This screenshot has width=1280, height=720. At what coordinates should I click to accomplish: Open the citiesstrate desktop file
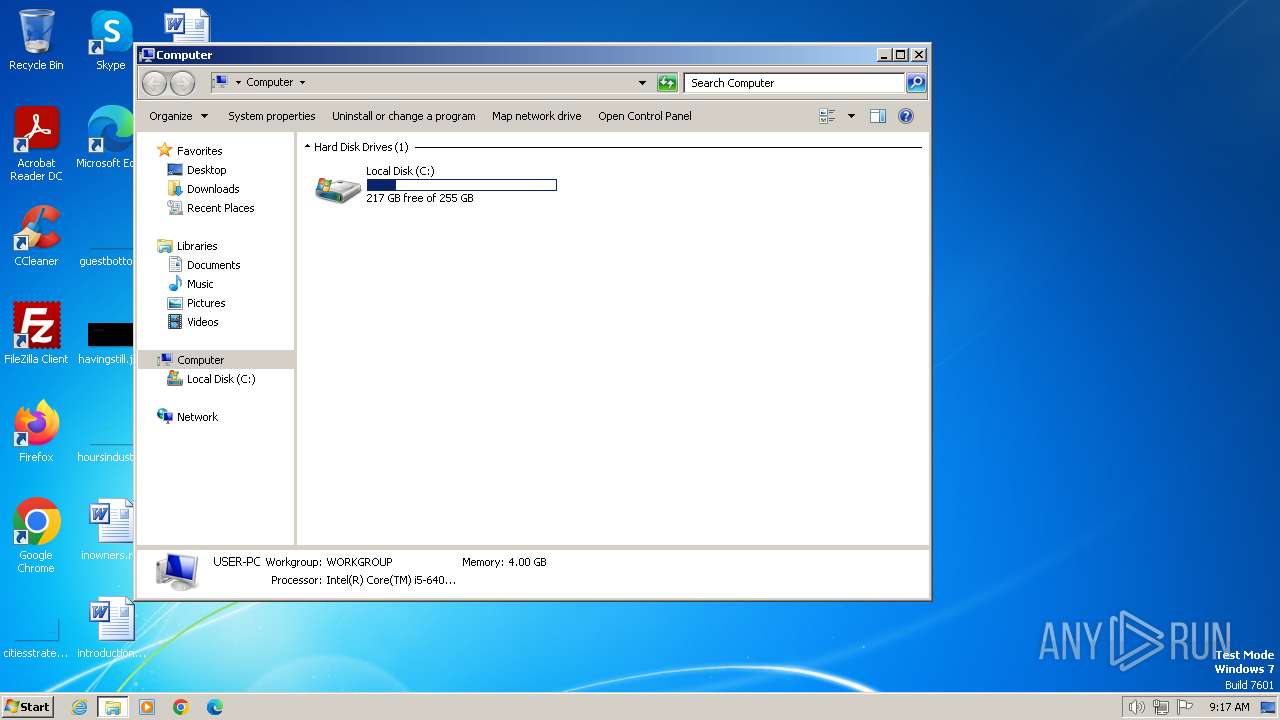tap(36, 640)
